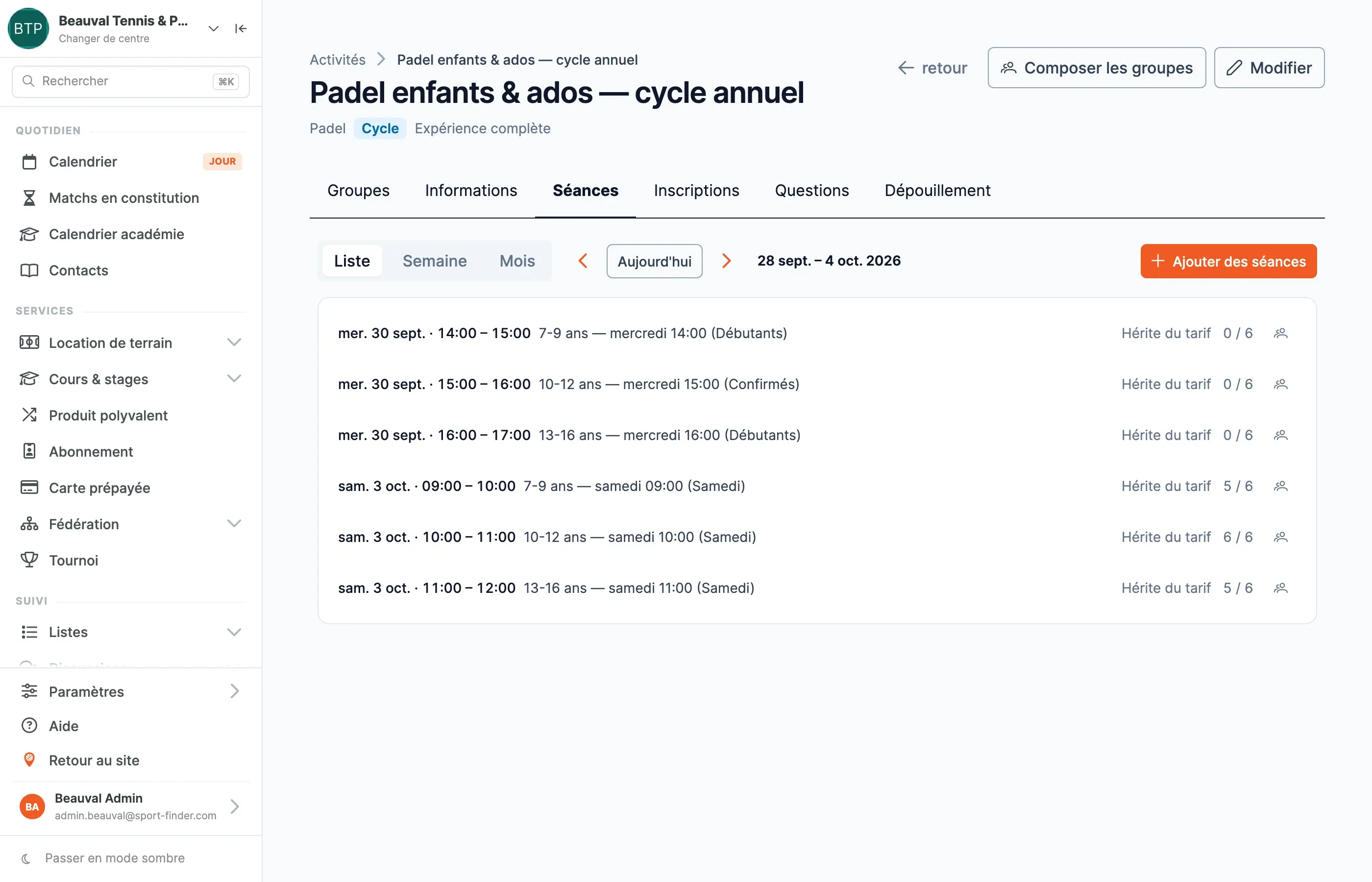This screenshot has width=1372, height=882.
Task: Open the Abonnement section
Action: point(130,451)
